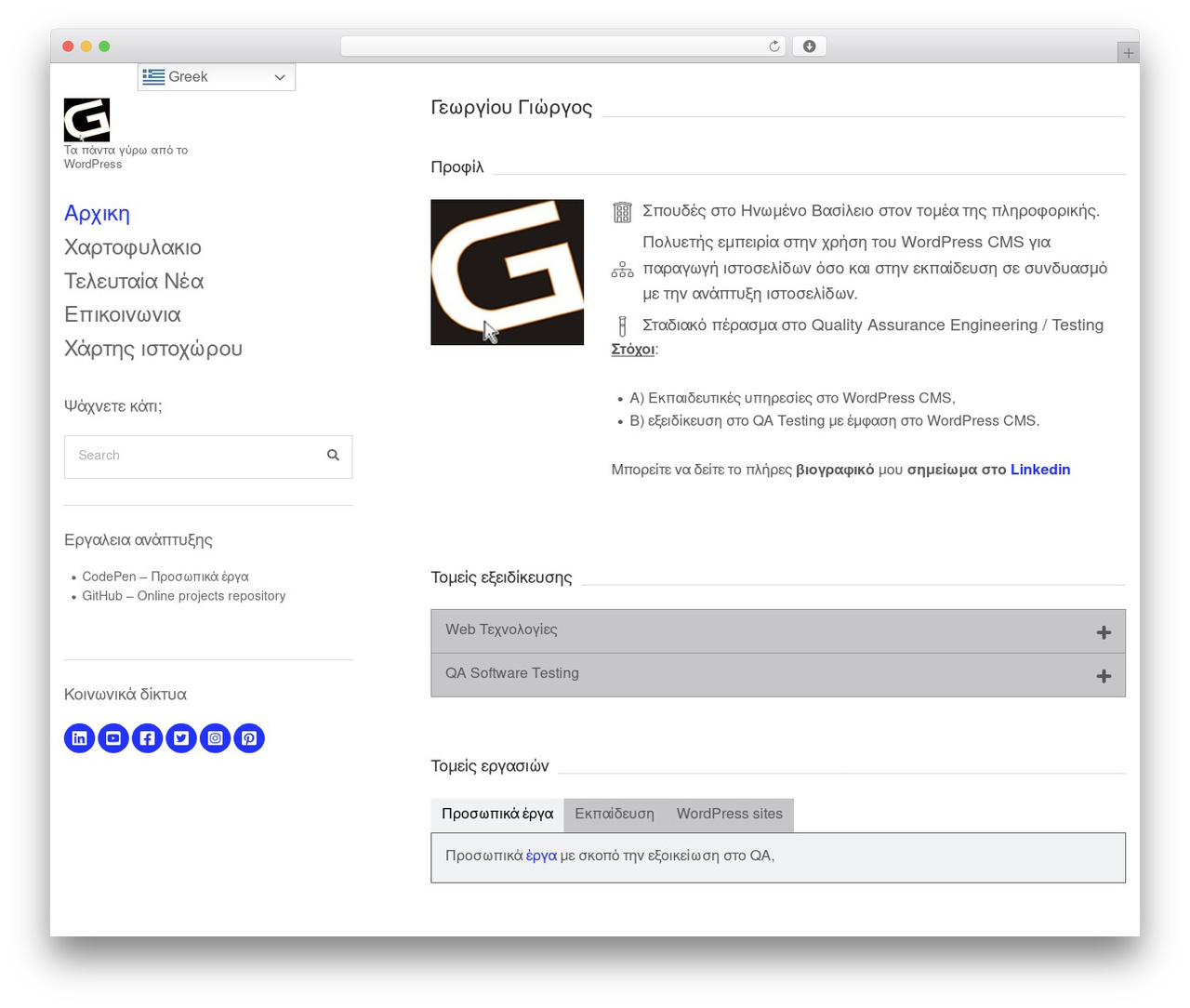
Task: Open the Greek language dropdown
Action: pos(217,77)
